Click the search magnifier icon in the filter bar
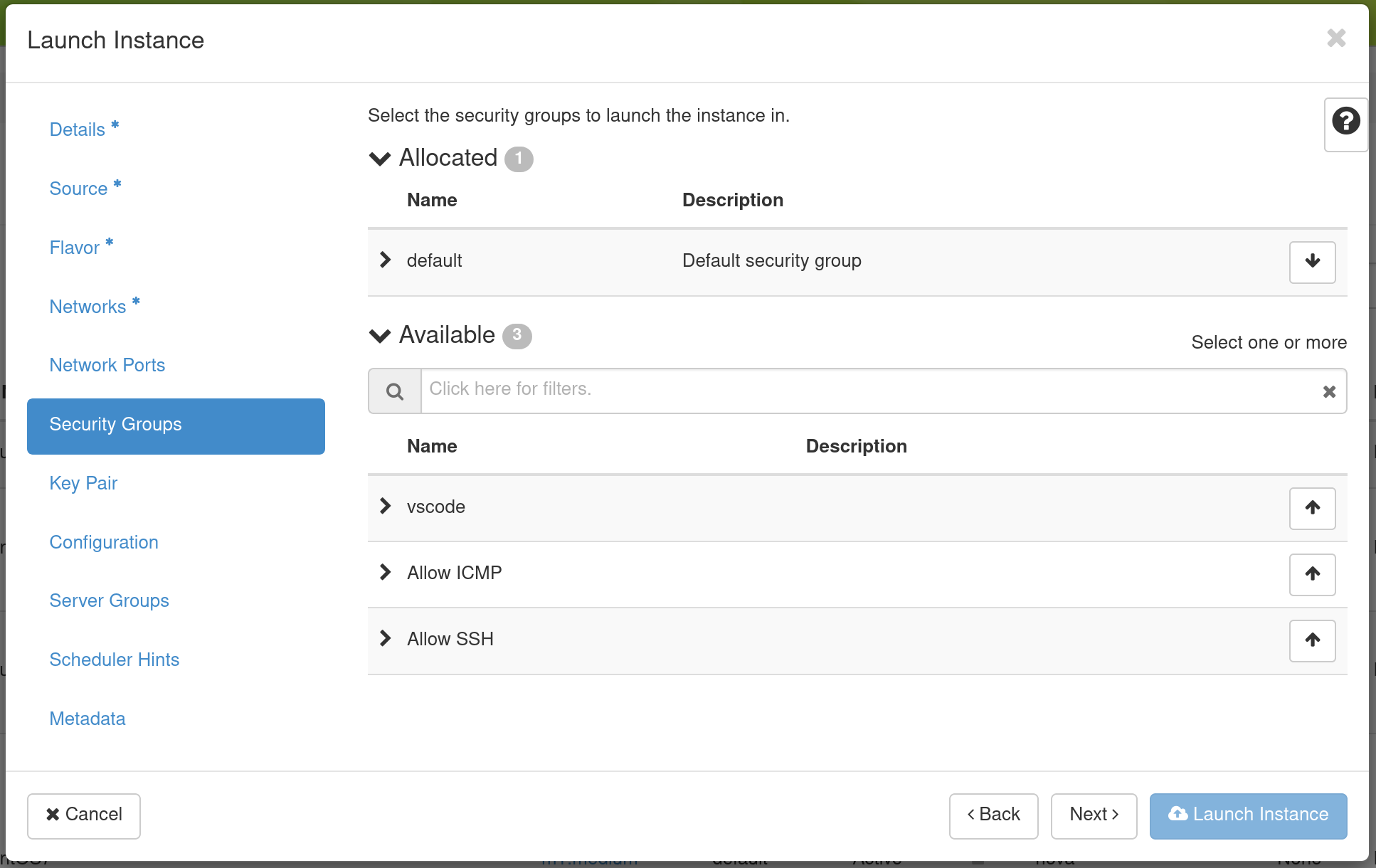Image resolution: width=1376 pixels, height=868 pixels. click(x=395, y=391)
